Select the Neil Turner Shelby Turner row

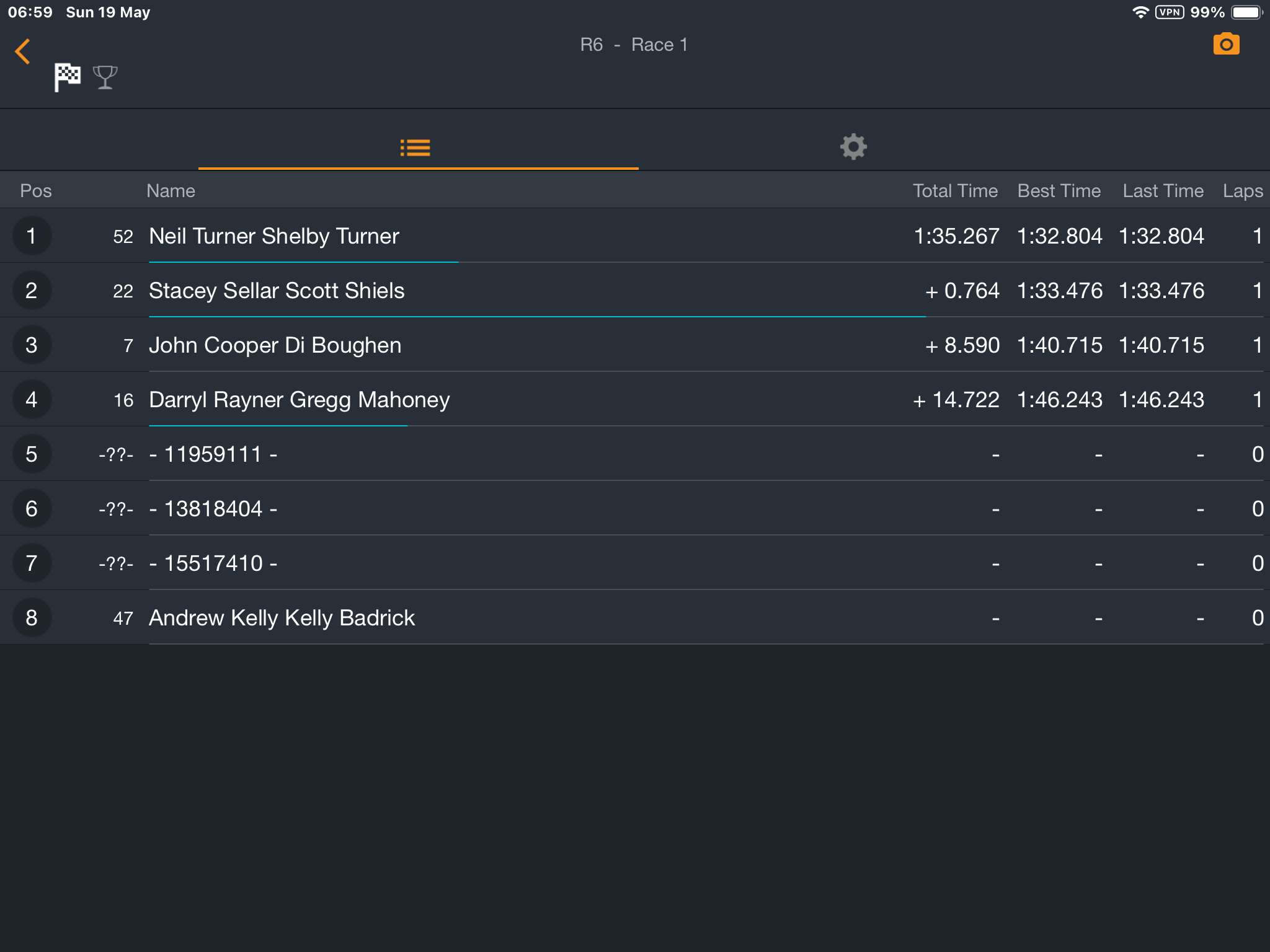635,236
